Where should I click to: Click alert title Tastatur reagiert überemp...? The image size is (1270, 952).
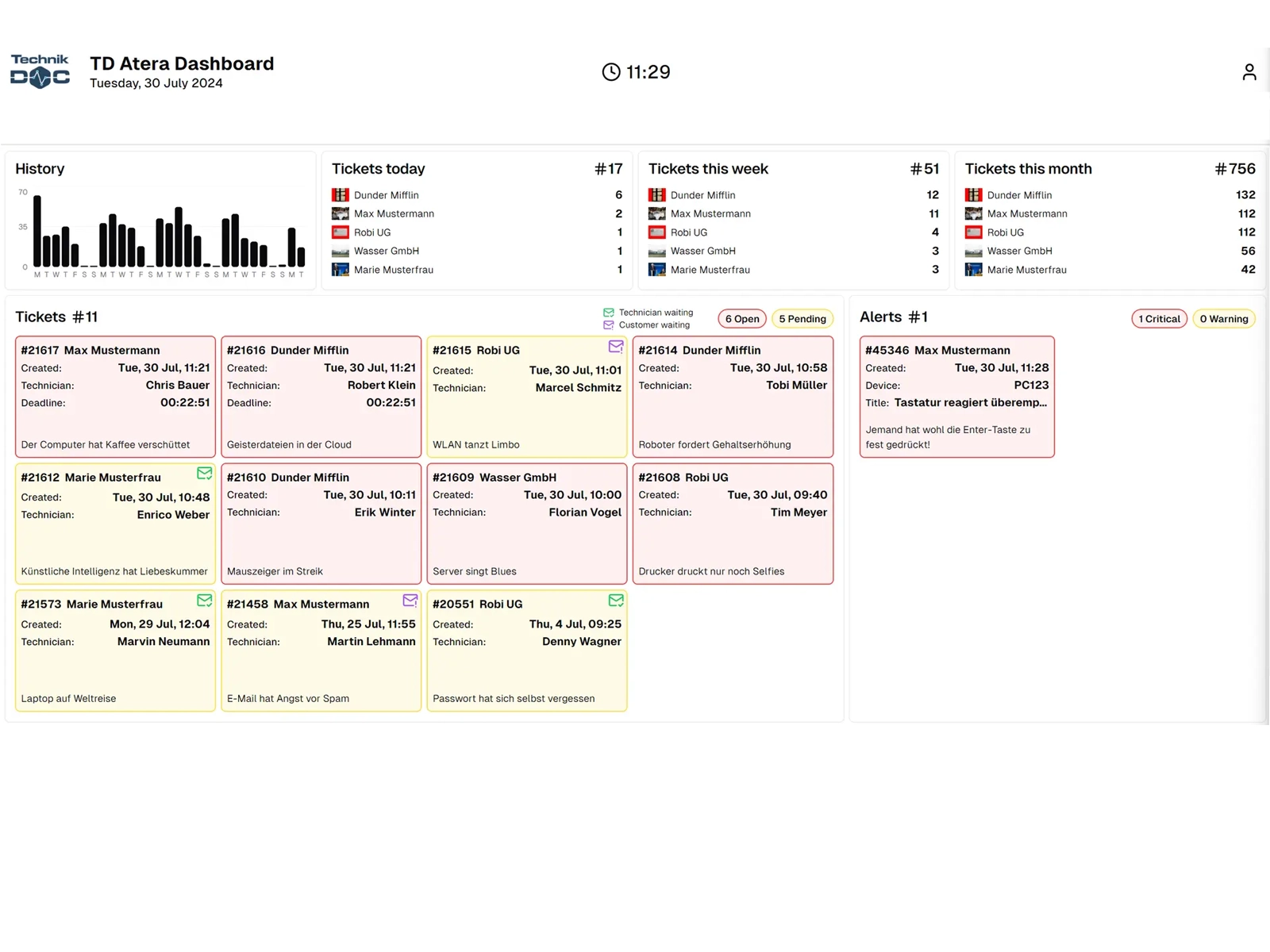971,403
